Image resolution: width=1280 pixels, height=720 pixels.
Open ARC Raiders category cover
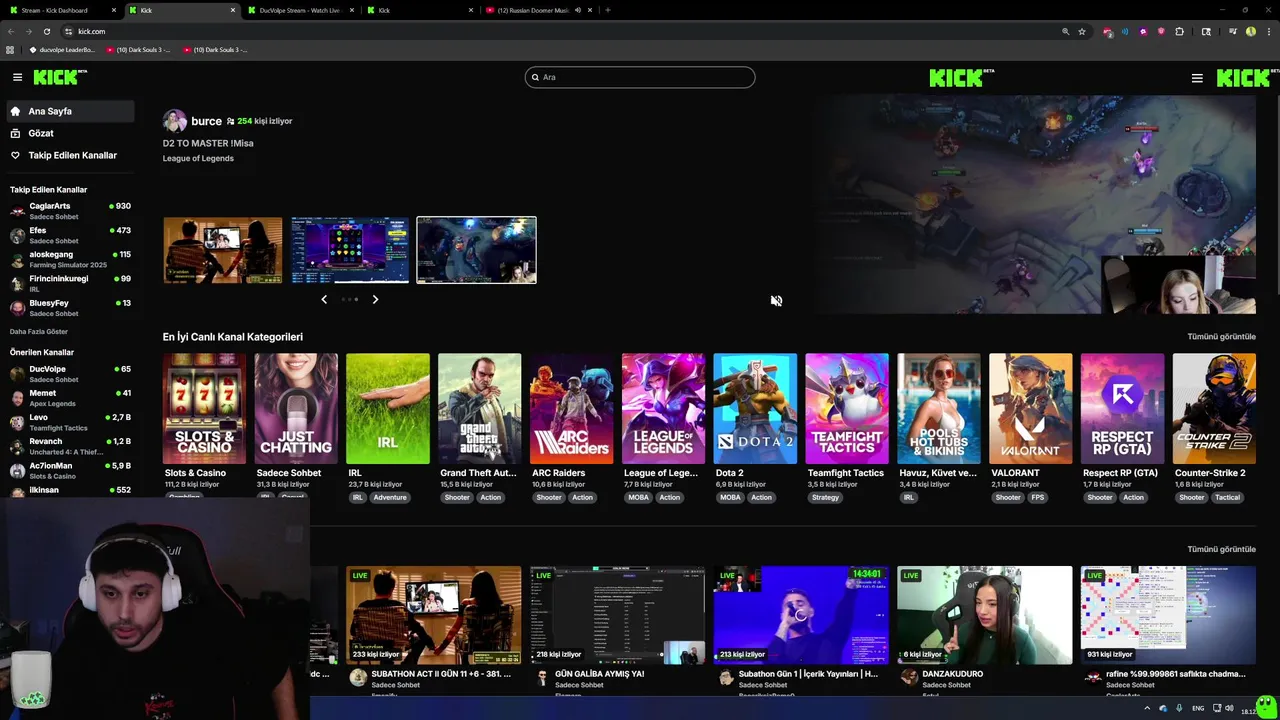(571, 408)
